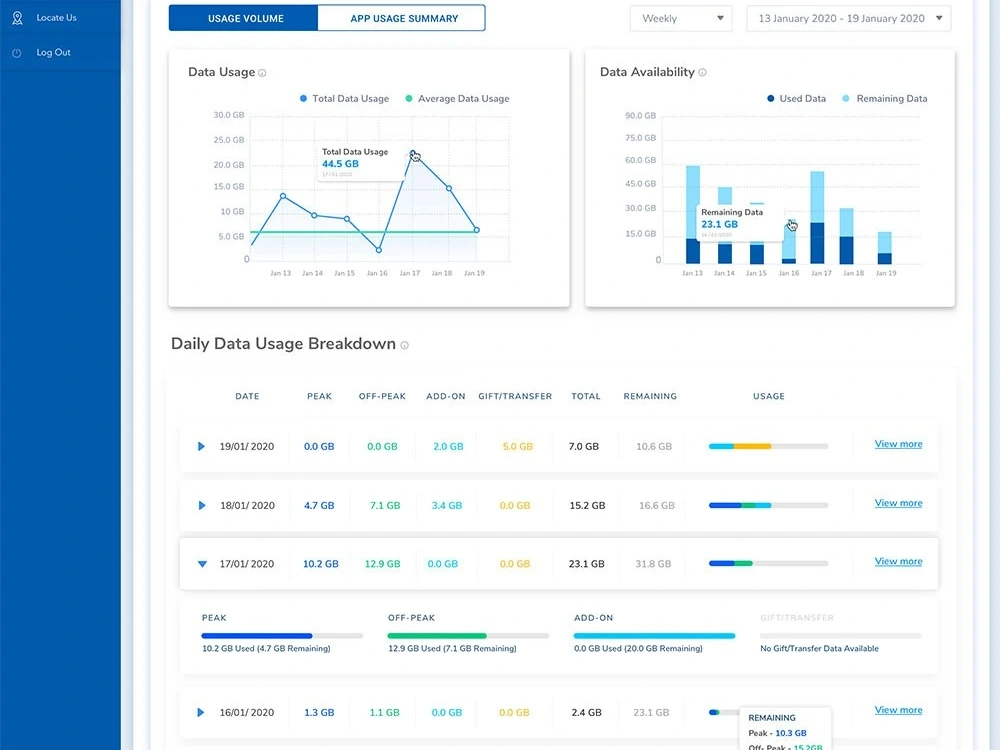The width and height of the screenshot is (1000, 750).
Task: Click Log Out in sidebar
Action: (54, 52)
